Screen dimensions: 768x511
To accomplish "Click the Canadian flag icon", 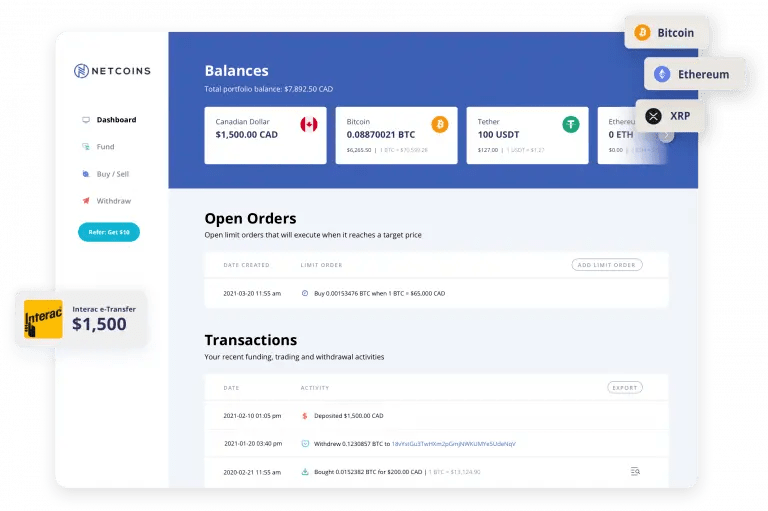I will click(309, 124).
